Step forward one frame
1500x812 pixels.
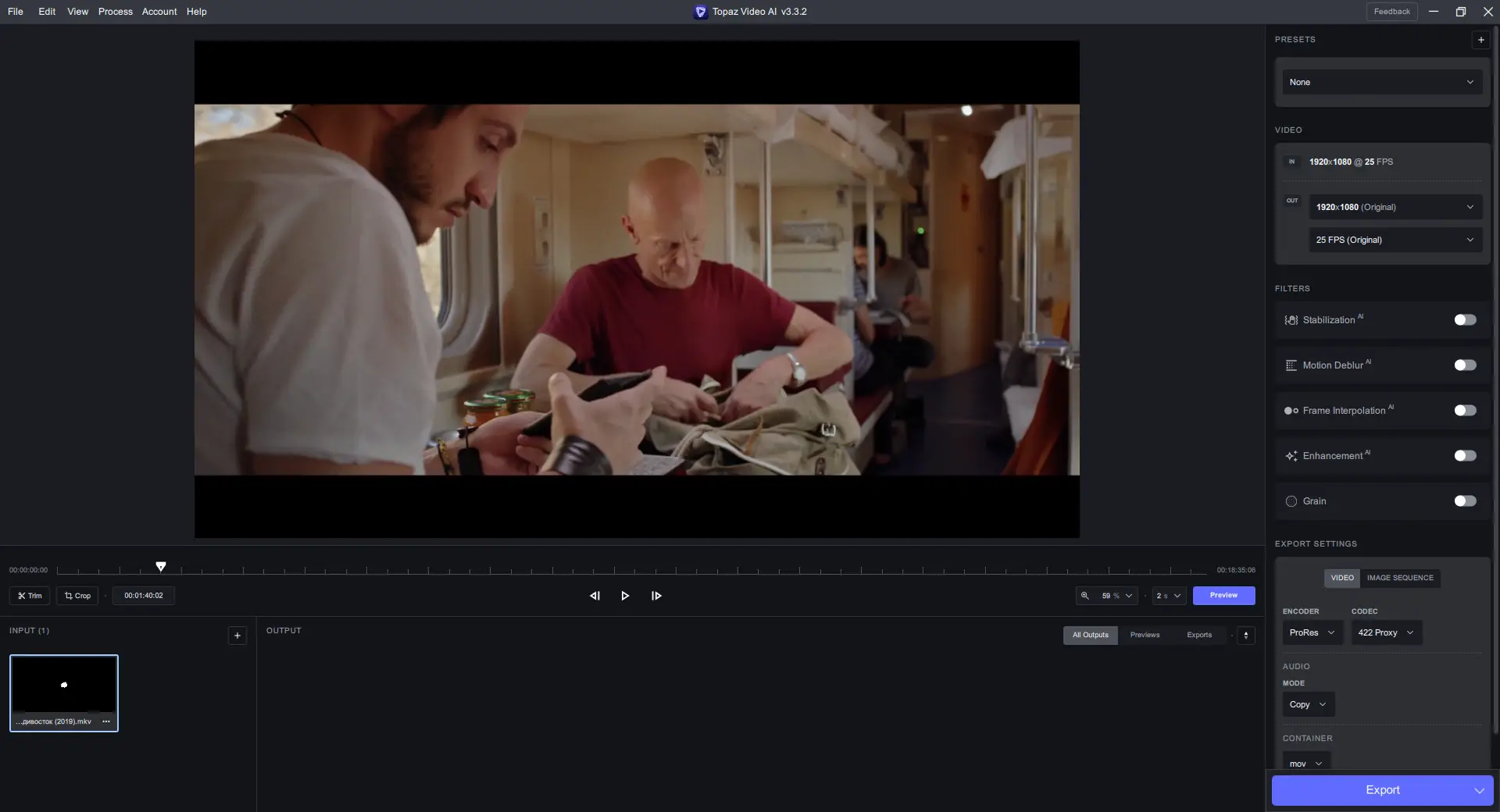(656, 596)
